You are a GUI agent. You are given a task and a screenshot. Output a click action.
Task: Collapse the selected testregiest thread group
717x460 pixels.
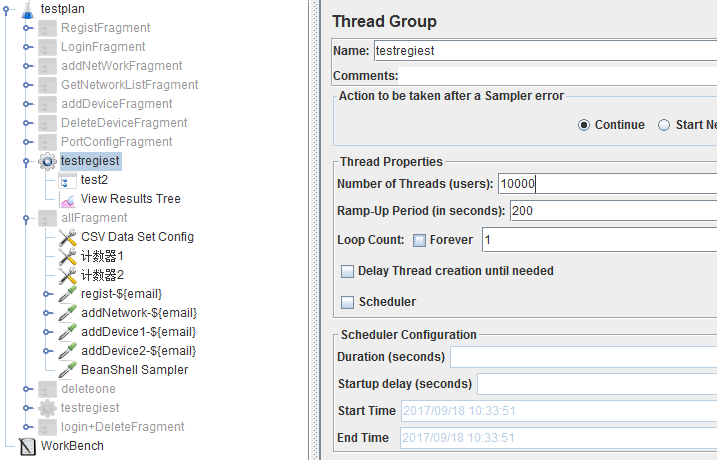click(x=27, y=161)
